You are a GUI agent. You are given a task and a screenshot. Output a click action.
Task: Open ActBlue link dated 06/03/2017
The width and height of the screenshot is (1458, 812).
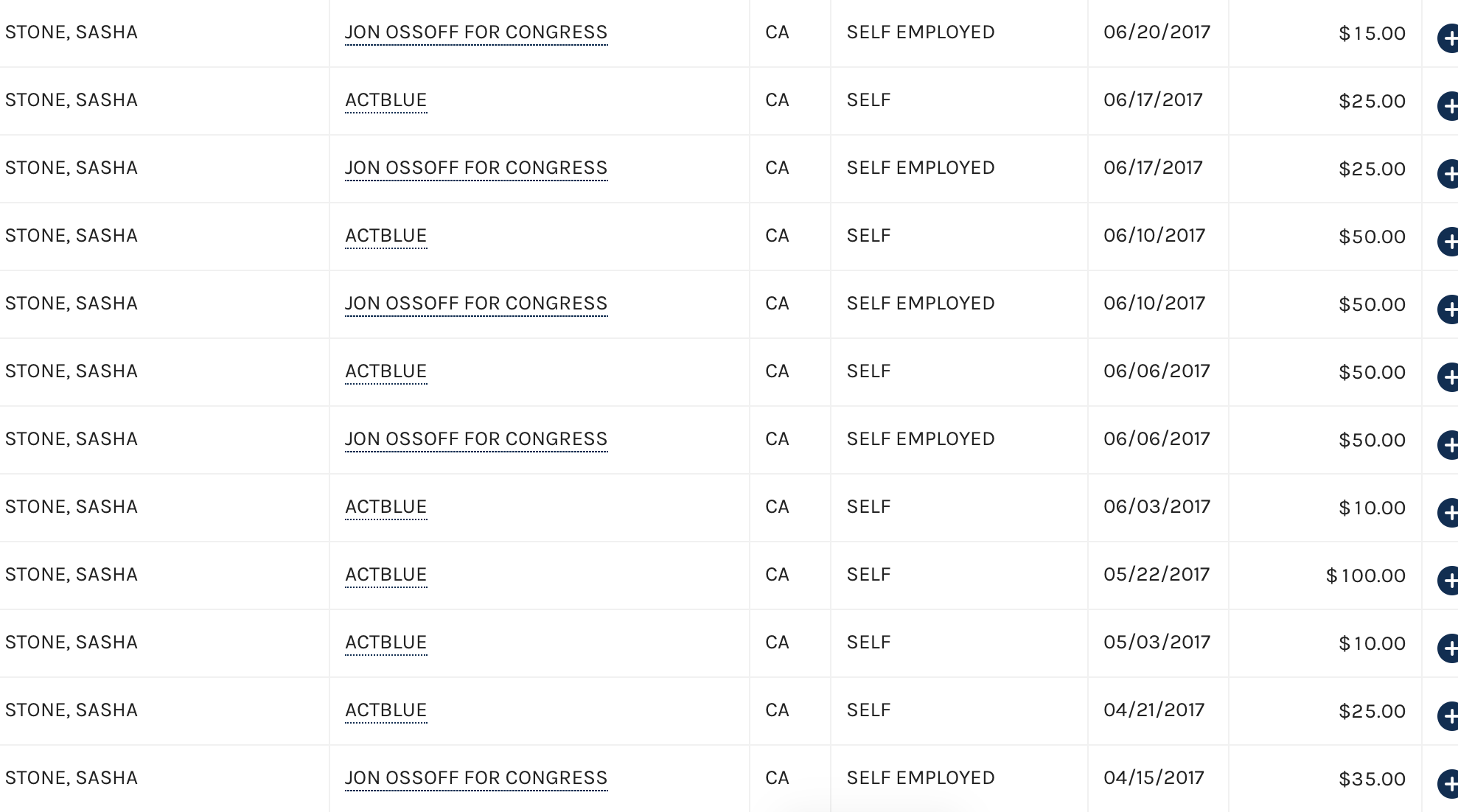386,507
